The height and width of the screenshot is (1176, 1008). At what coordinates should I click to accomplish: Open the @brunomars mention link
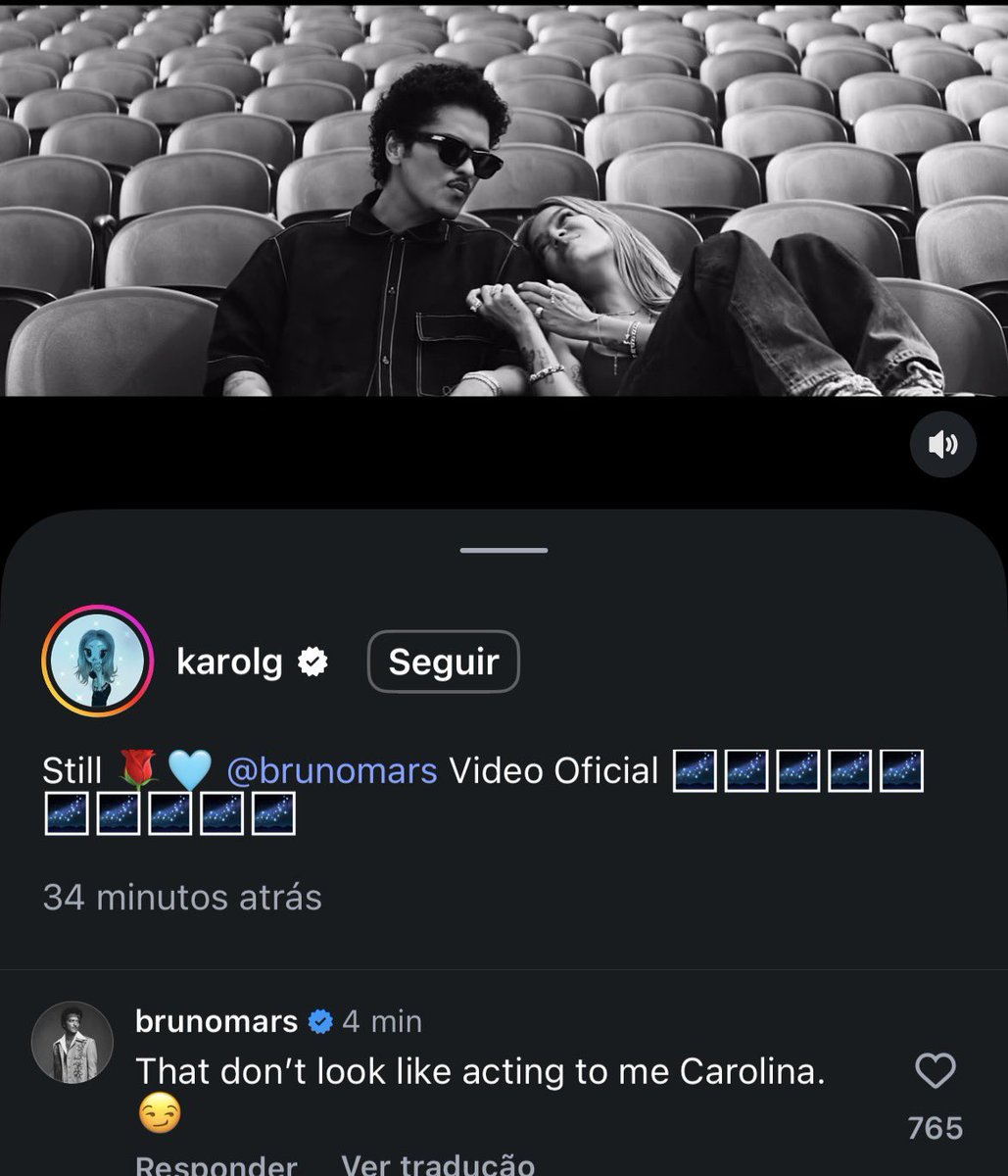coord(331,771)
